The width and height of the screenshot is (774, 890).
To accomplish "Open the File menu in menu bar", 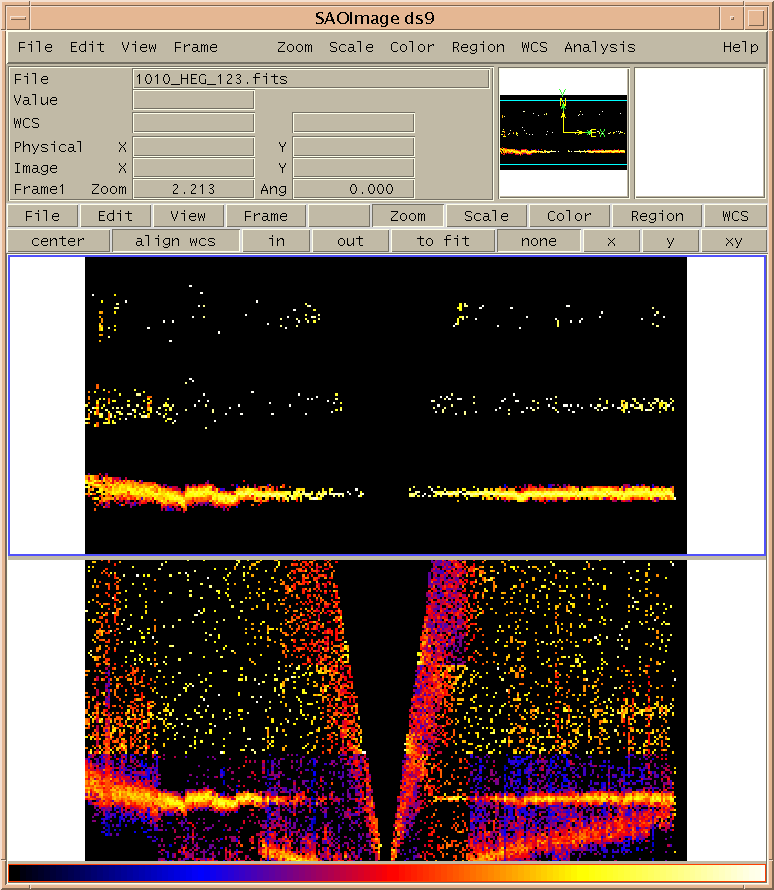I will (35, 47).
